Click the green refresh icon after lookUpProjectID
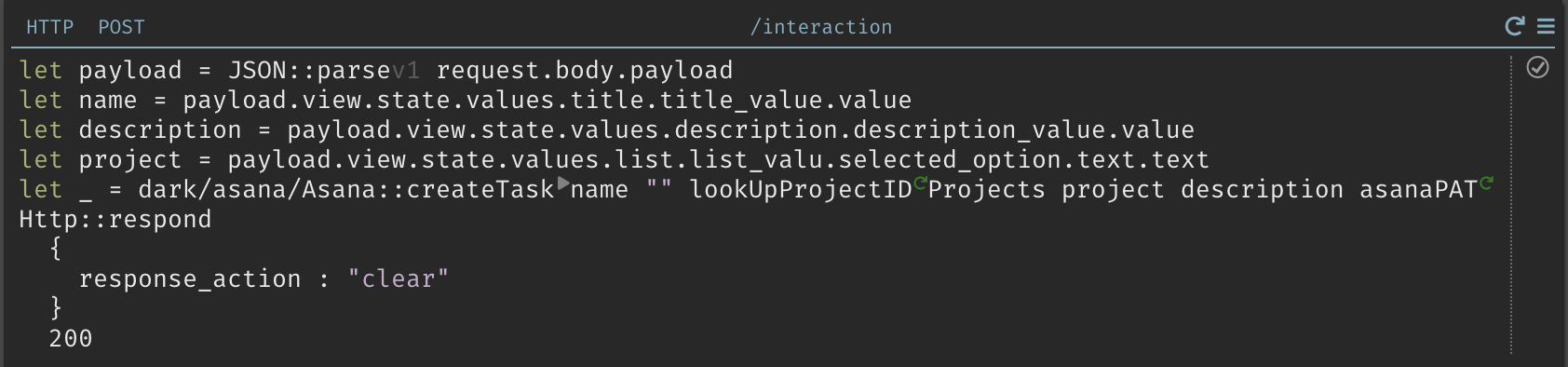 click(x=920, y=183)
